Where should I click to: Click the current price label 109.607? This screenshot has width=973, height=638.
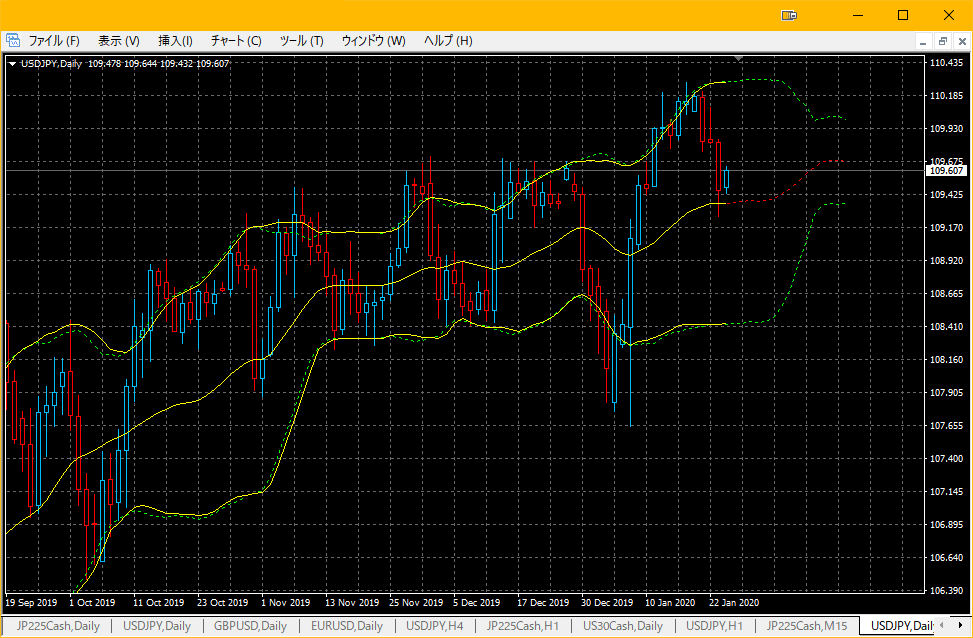pos(946,171)
